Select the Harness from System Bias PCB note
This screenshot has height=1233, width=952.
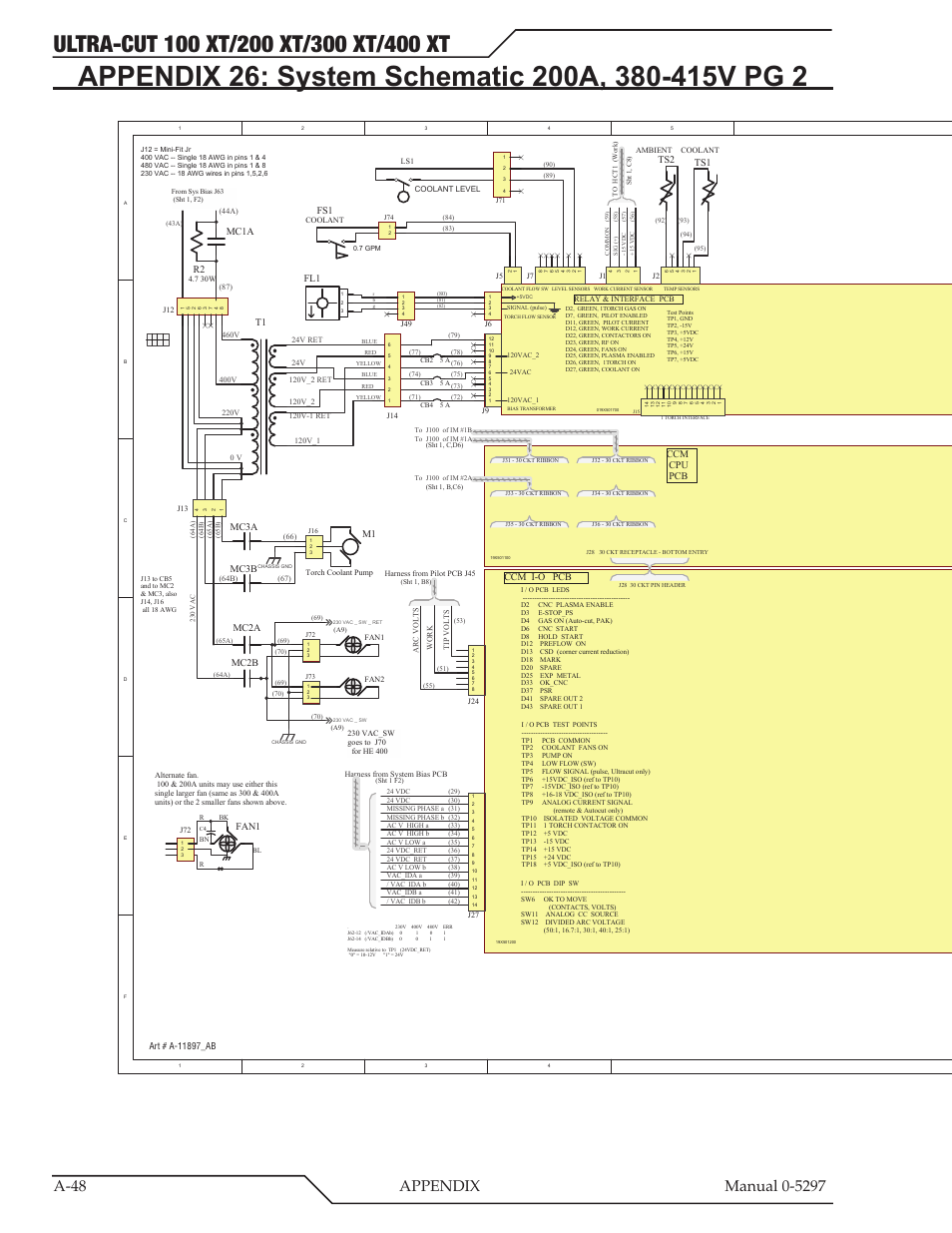click(x=396, y=777)
